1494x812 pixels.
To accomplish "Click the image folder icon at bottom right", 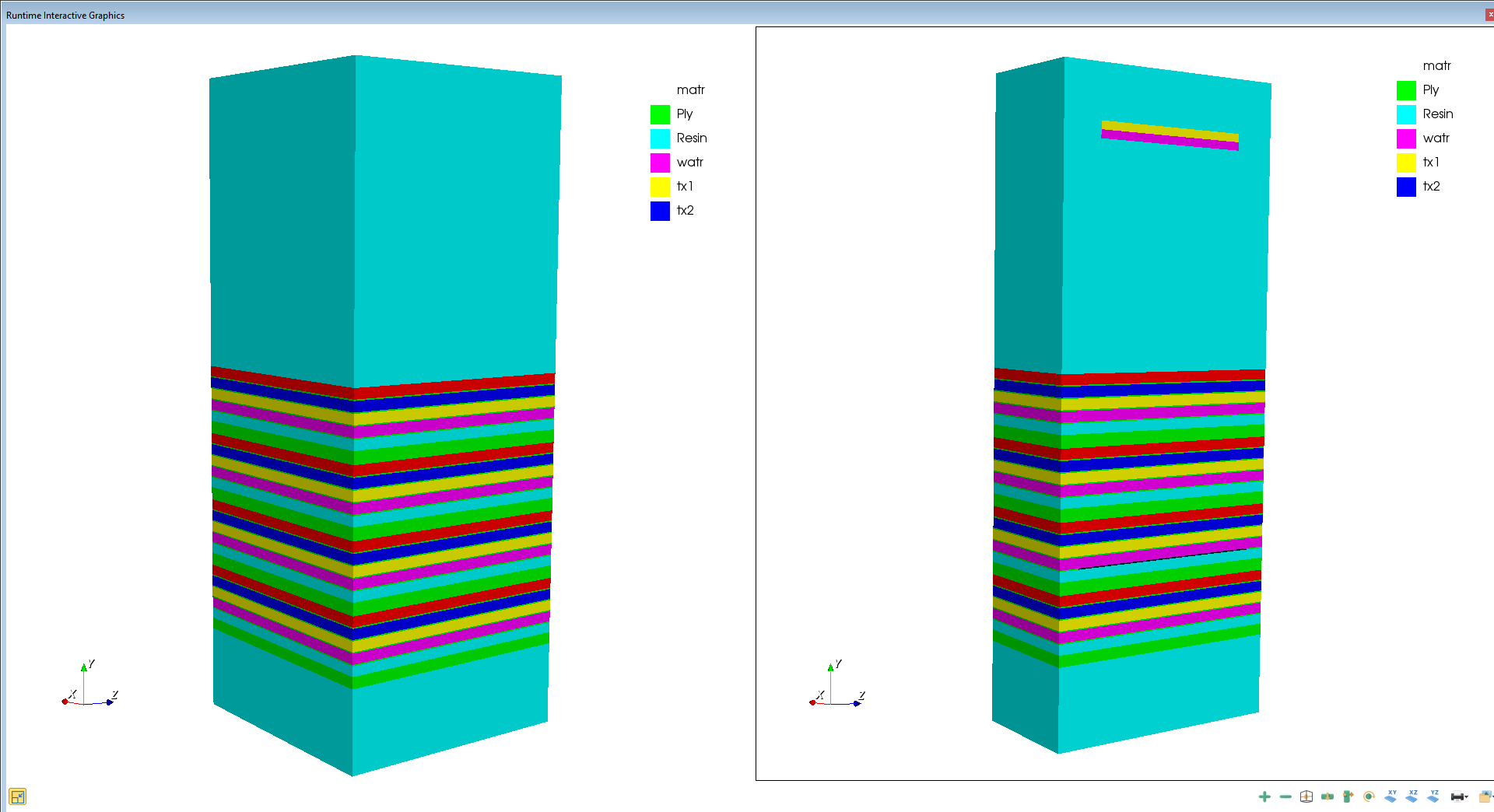I will click(1485, 796).
